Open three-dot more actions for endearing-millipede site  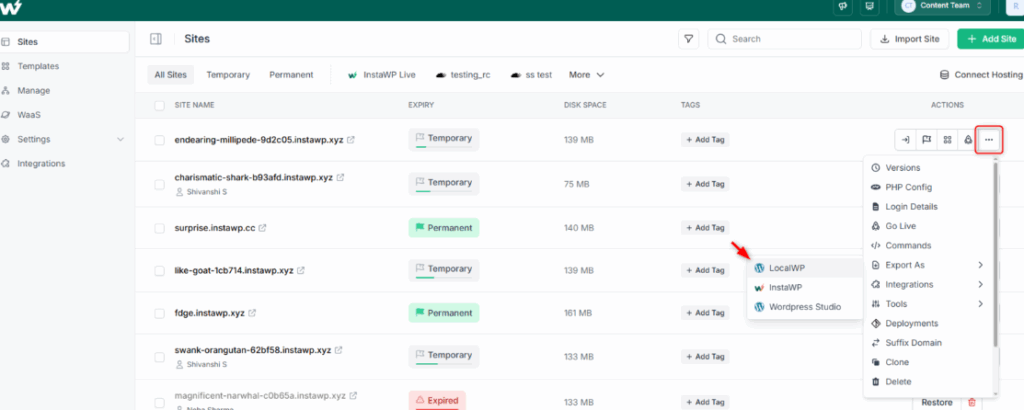989,140
